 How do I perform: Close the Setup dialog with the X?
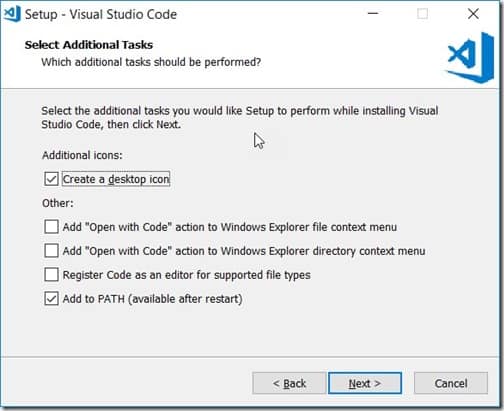473,14
